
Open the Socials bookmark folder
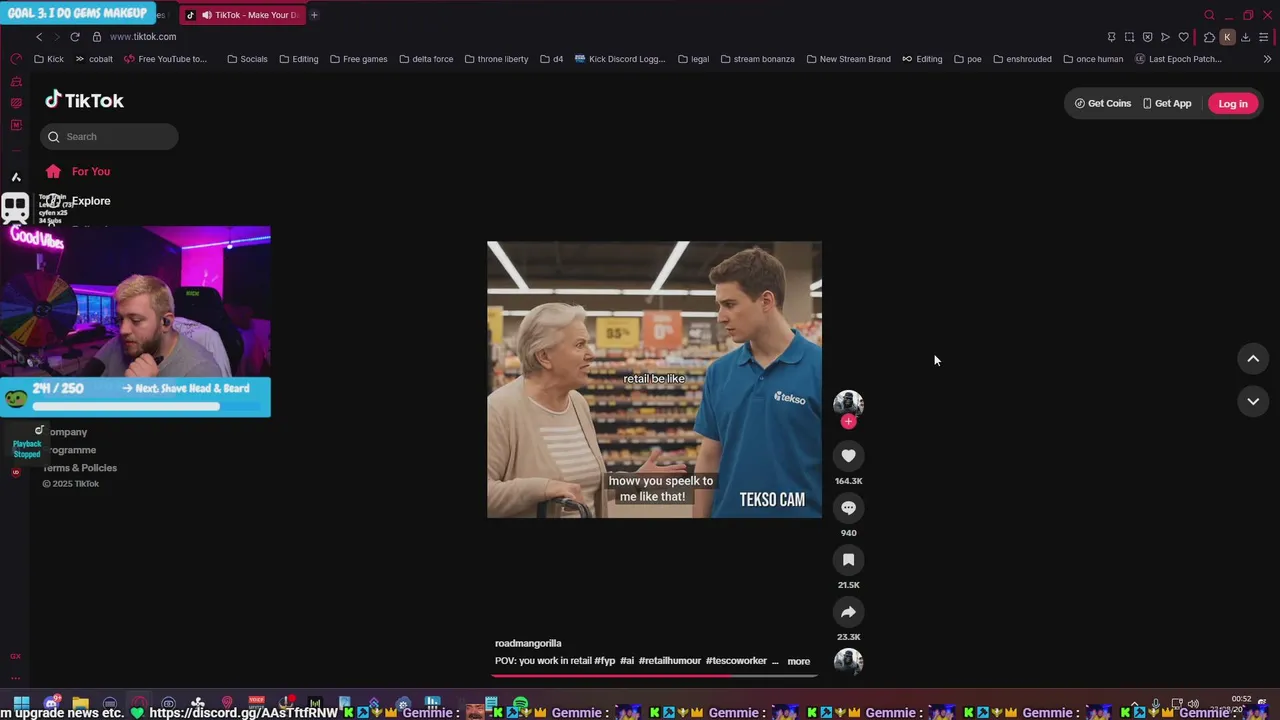tap(247, 59)
